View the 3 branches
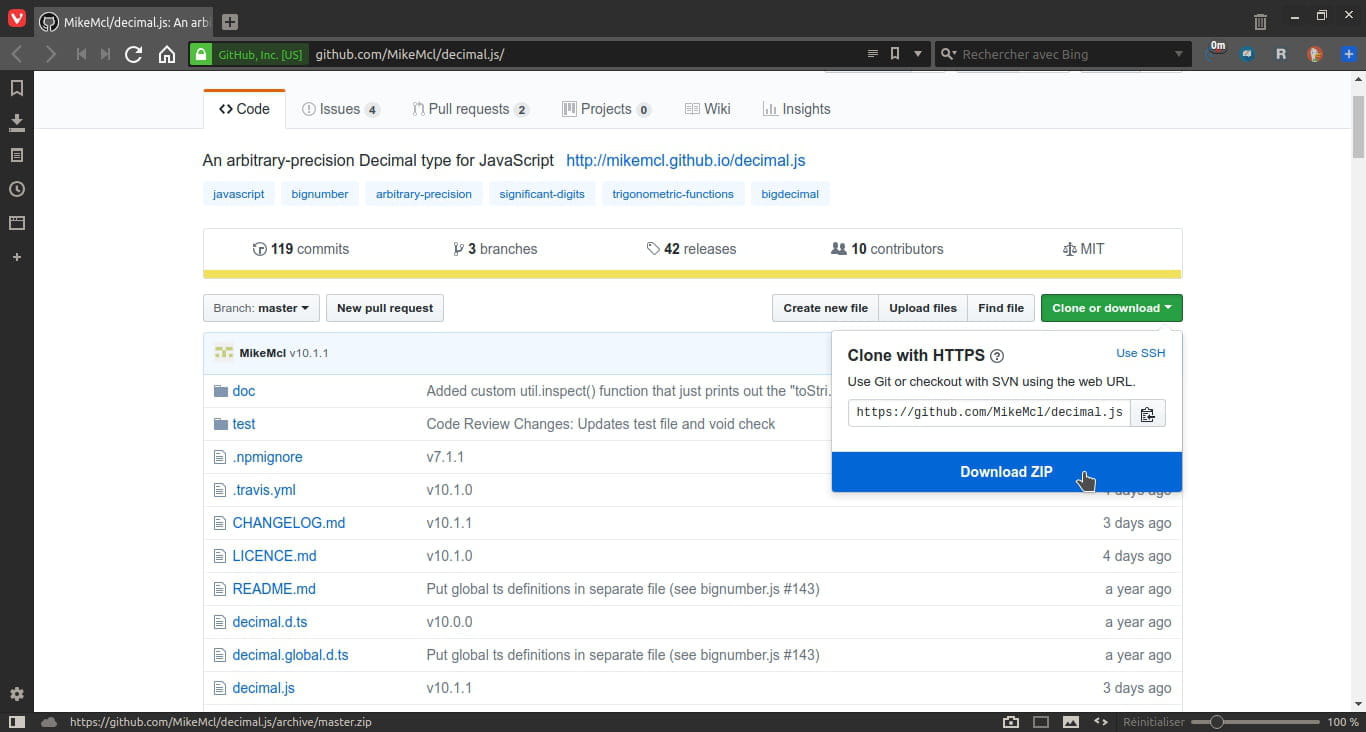Screen dimensions: 1366x732 495,249
